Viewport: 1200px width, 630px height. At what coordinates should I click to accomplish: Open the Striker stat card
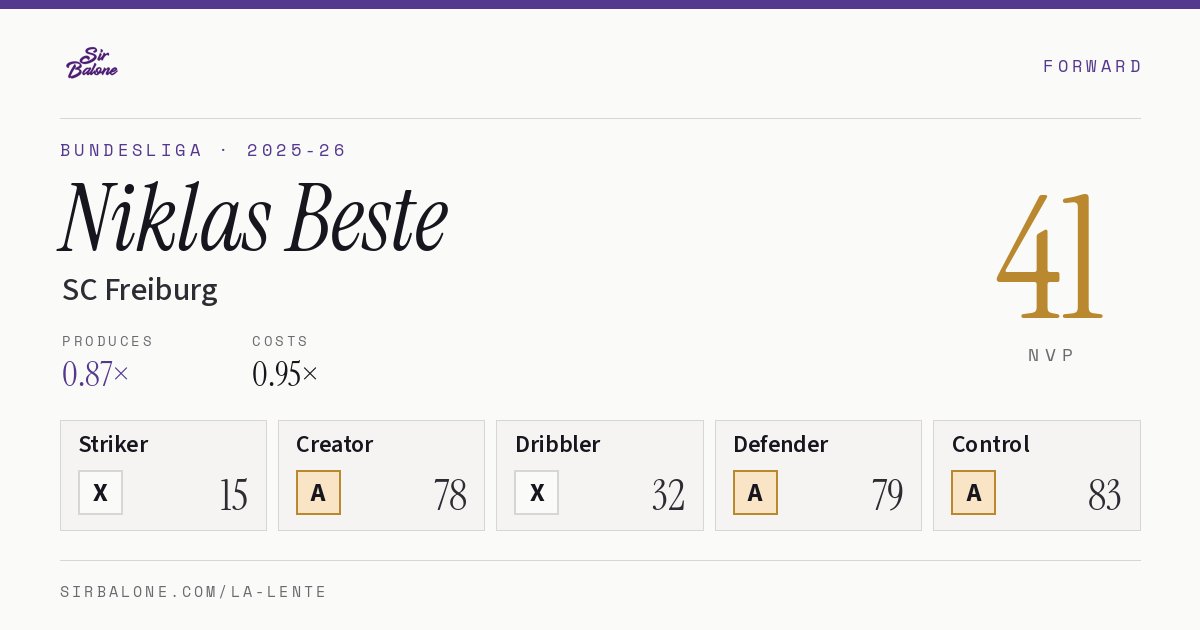[x=163, y=475]
